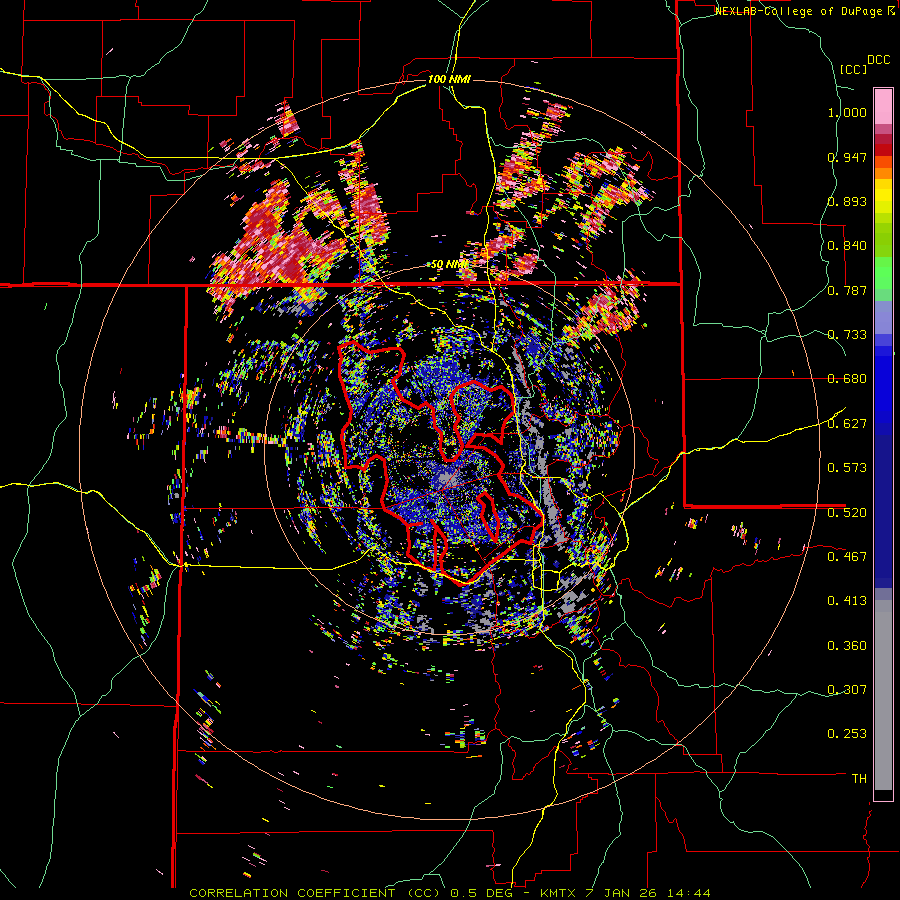Click the Correlation Coefficient title caption
900x900 pixels.
pos(450,893)
